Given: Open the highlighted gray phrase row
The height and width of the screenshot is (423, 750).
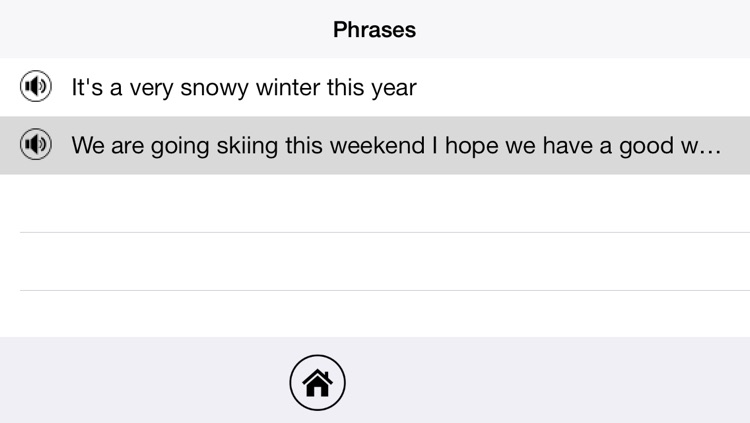Looking at the screenshot, I should click(375, 145).
